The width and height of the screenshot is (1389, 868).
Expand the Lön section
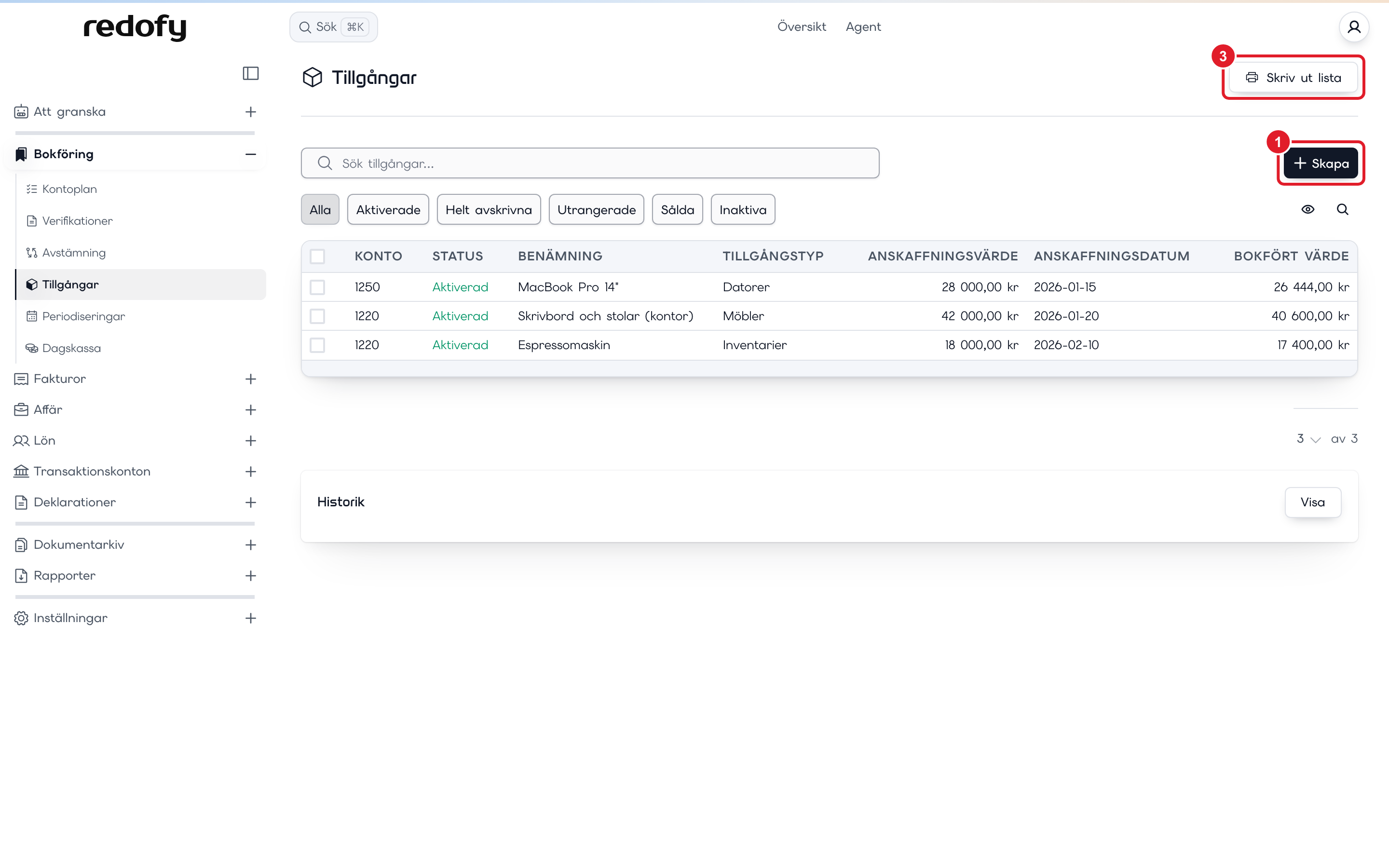pyautogui.click(x=251, y=440)
